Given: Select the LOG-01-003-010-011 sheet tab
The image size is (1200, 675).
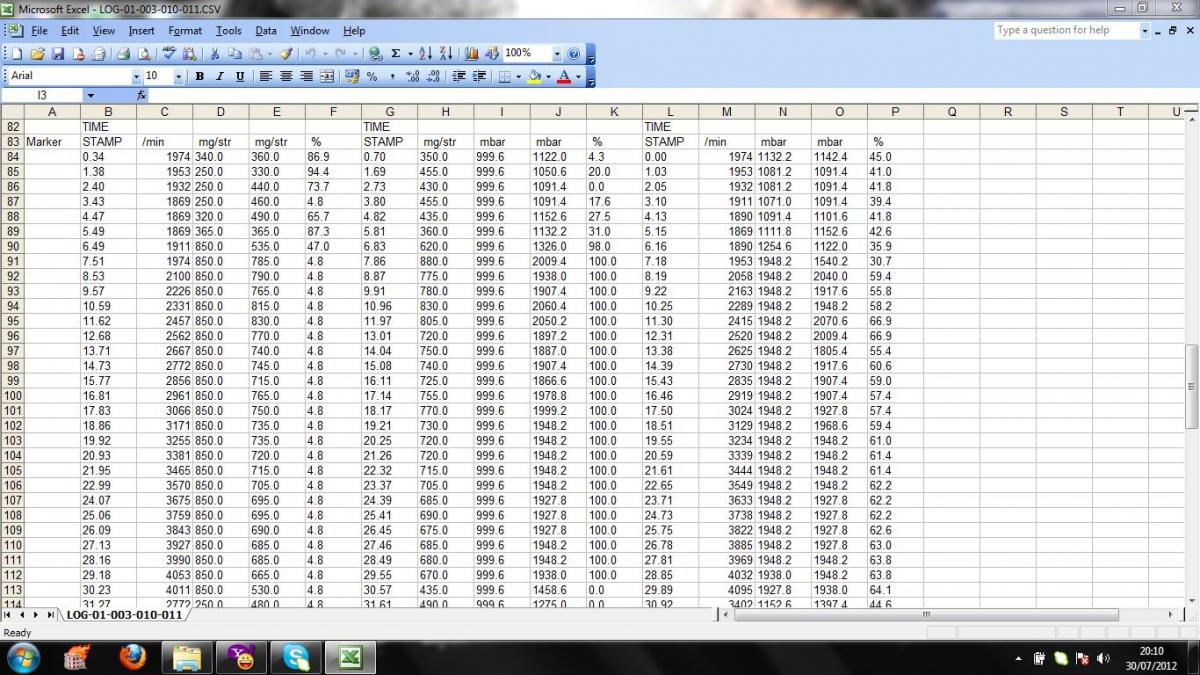Looking at the screenshot, I should coord(124,614).
